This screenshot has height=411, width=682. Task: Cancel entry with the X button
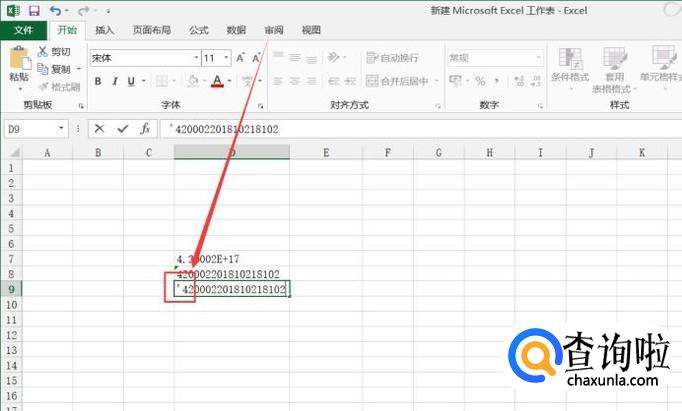pyautogui.click(x=99, y=129)
